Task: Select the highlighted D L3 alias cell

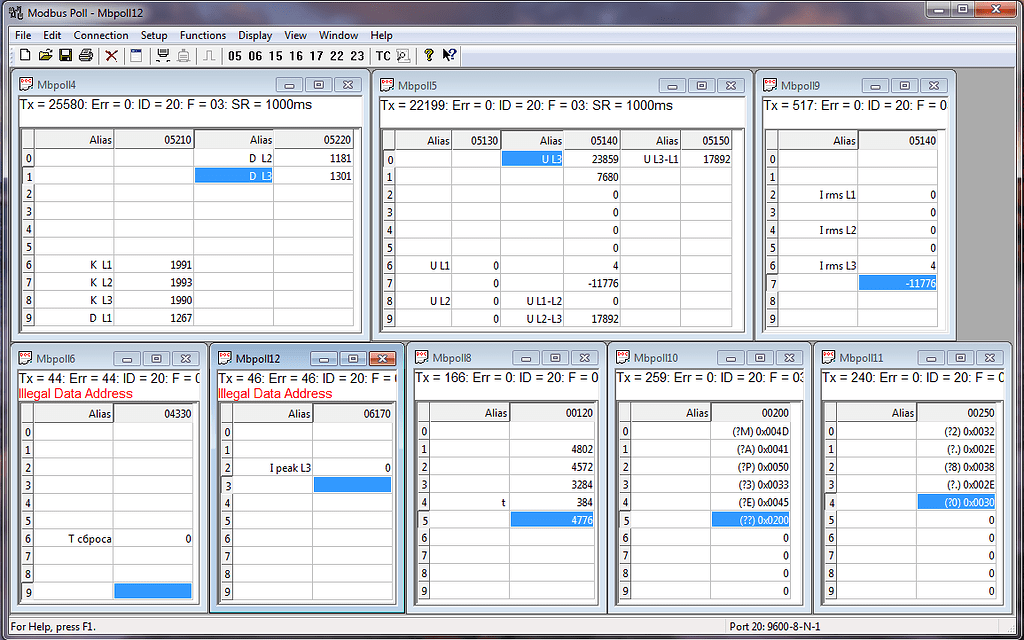Action: pyautogui.click(x=234, y=176)
